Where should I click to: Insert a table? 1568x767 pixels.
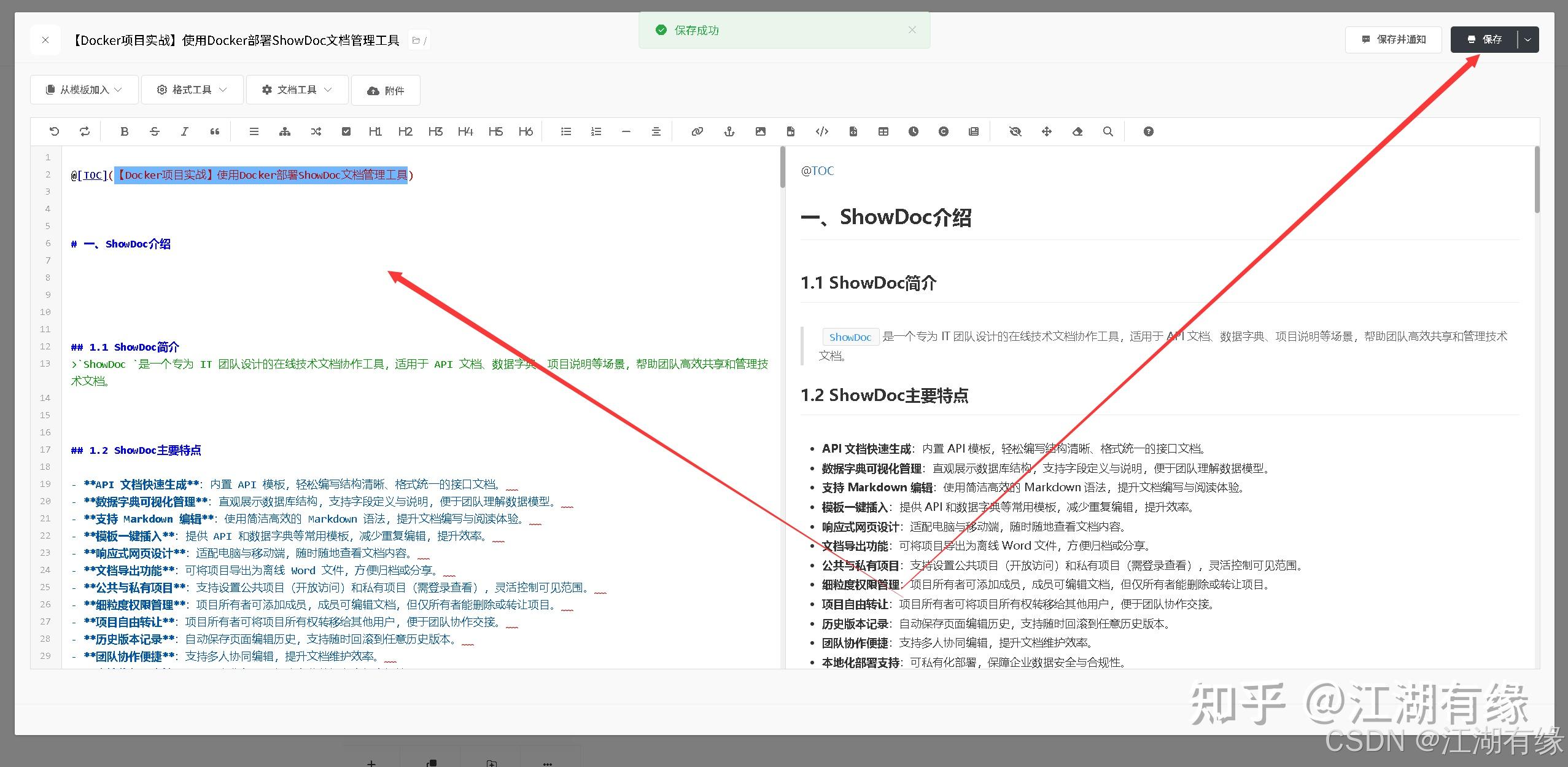(883, 131)
